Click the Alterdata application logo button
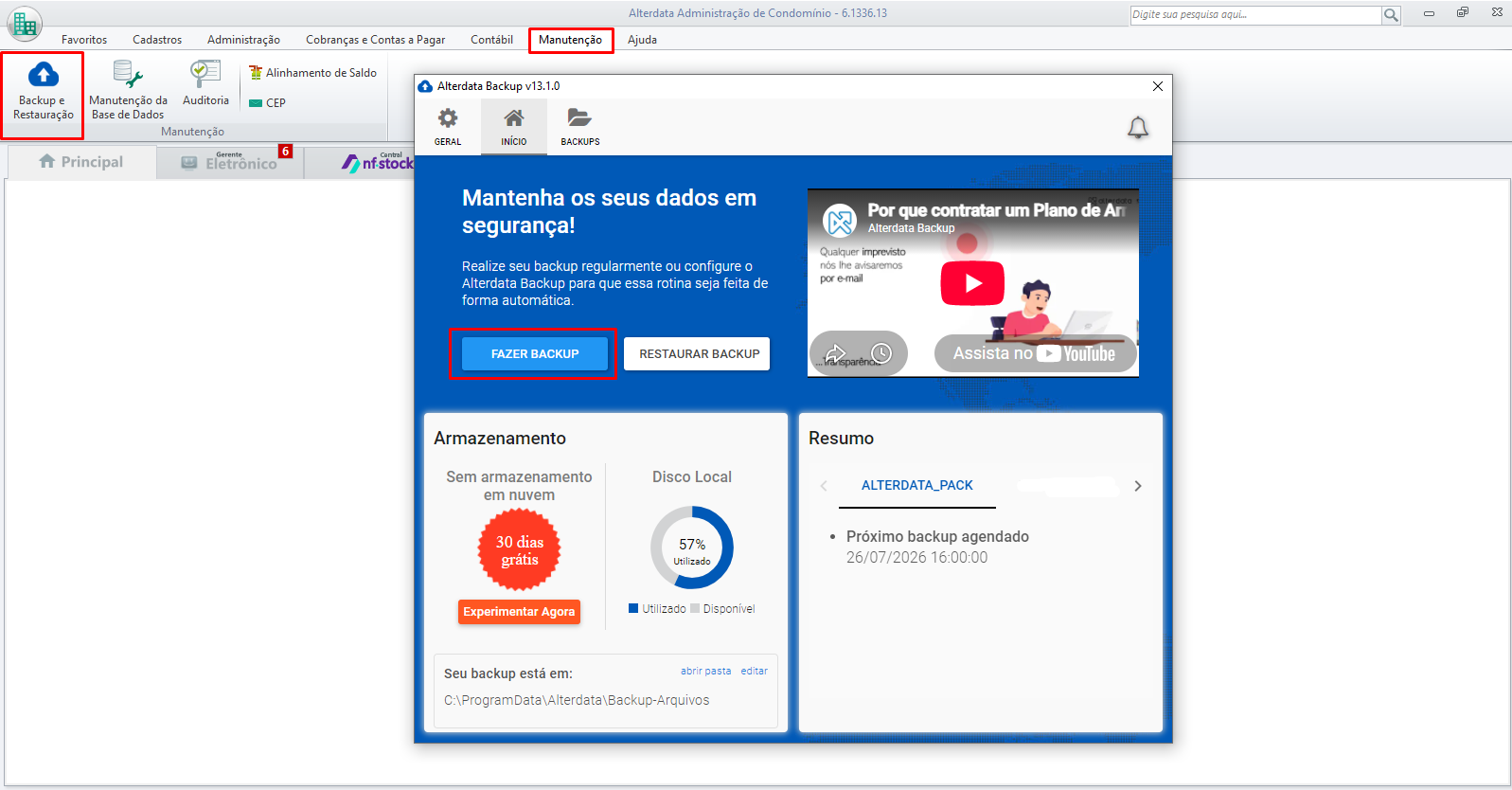The width and height of the screenshot is (1512, 790). point(25,24)
